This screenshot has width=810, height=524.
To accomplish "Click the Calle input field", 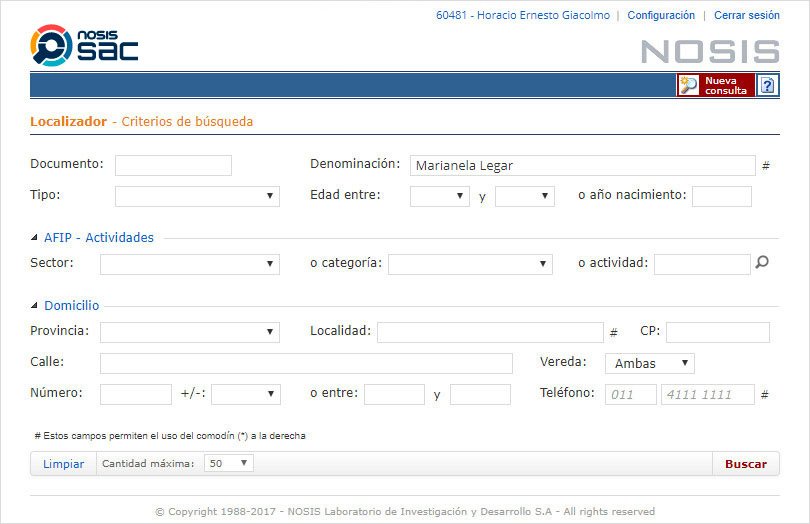I will pos(306,363).
